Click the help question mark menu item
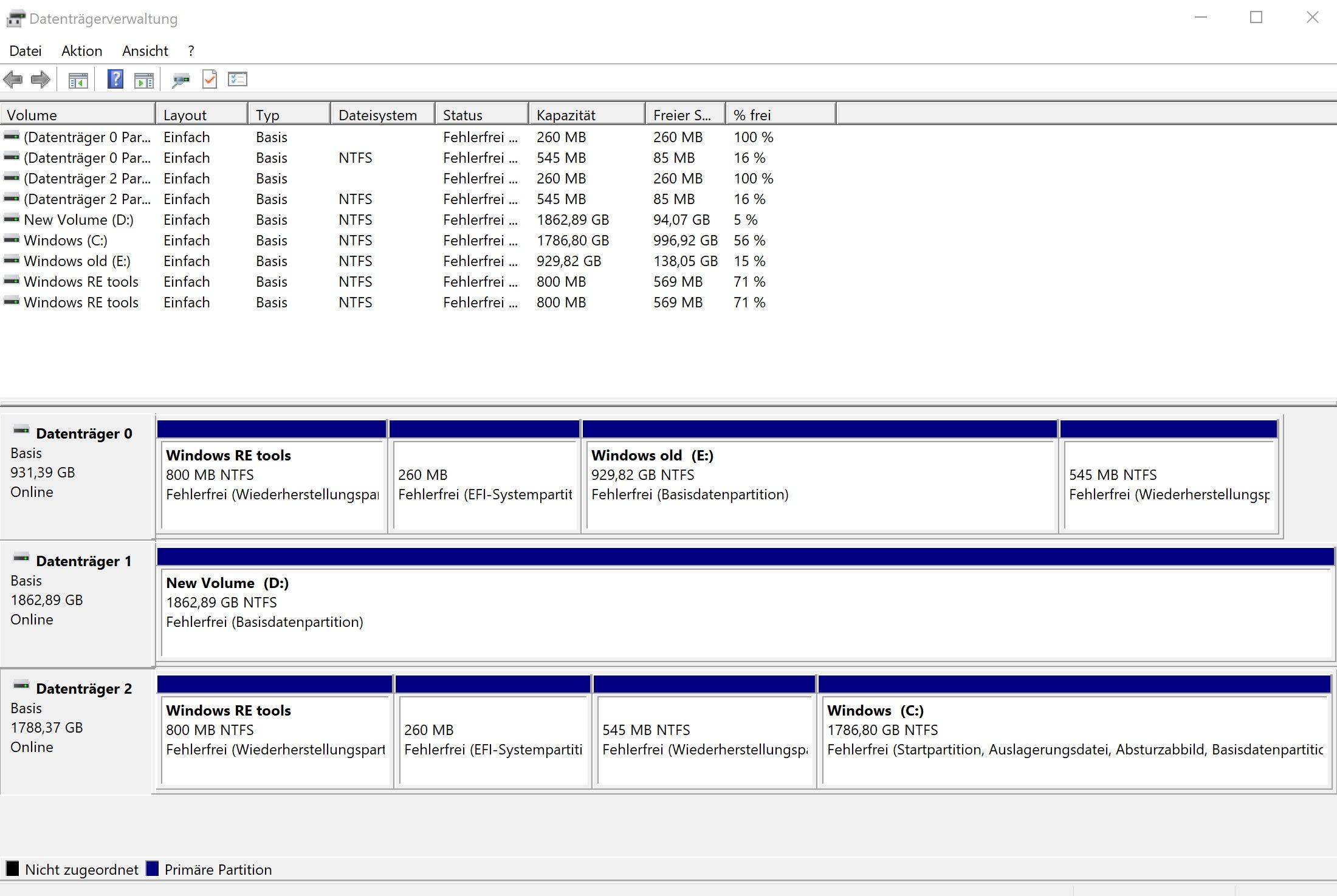This screenshot has height=896, width=1337. pyautogui.click(x=189, y=50)
